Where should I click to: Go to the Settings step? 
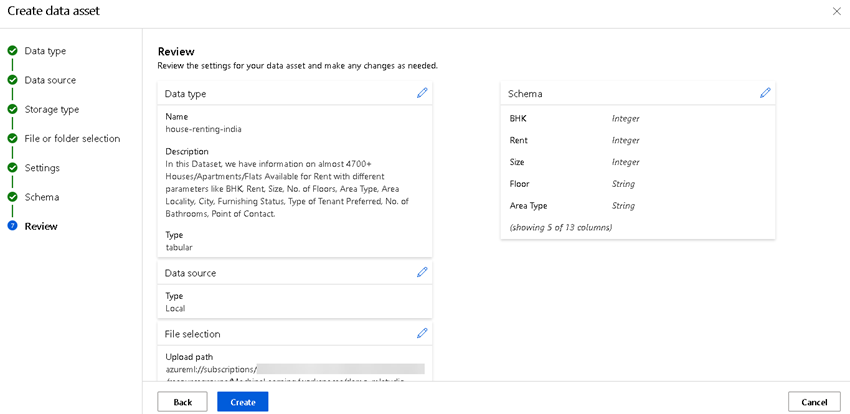point(42,168)
